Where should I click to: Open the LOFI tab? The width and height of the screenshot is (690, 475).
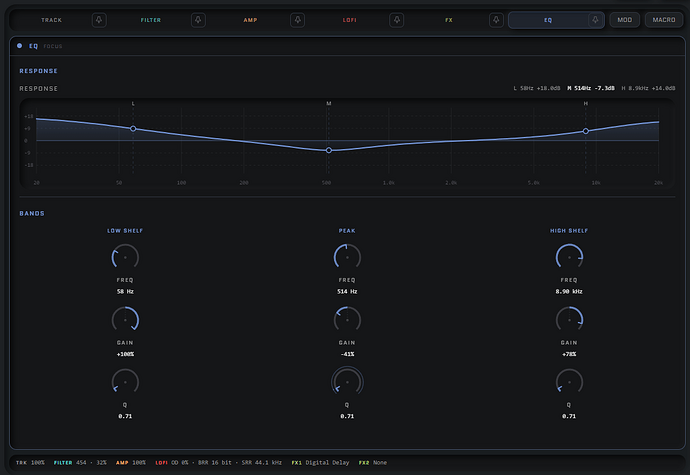[349, 20]
